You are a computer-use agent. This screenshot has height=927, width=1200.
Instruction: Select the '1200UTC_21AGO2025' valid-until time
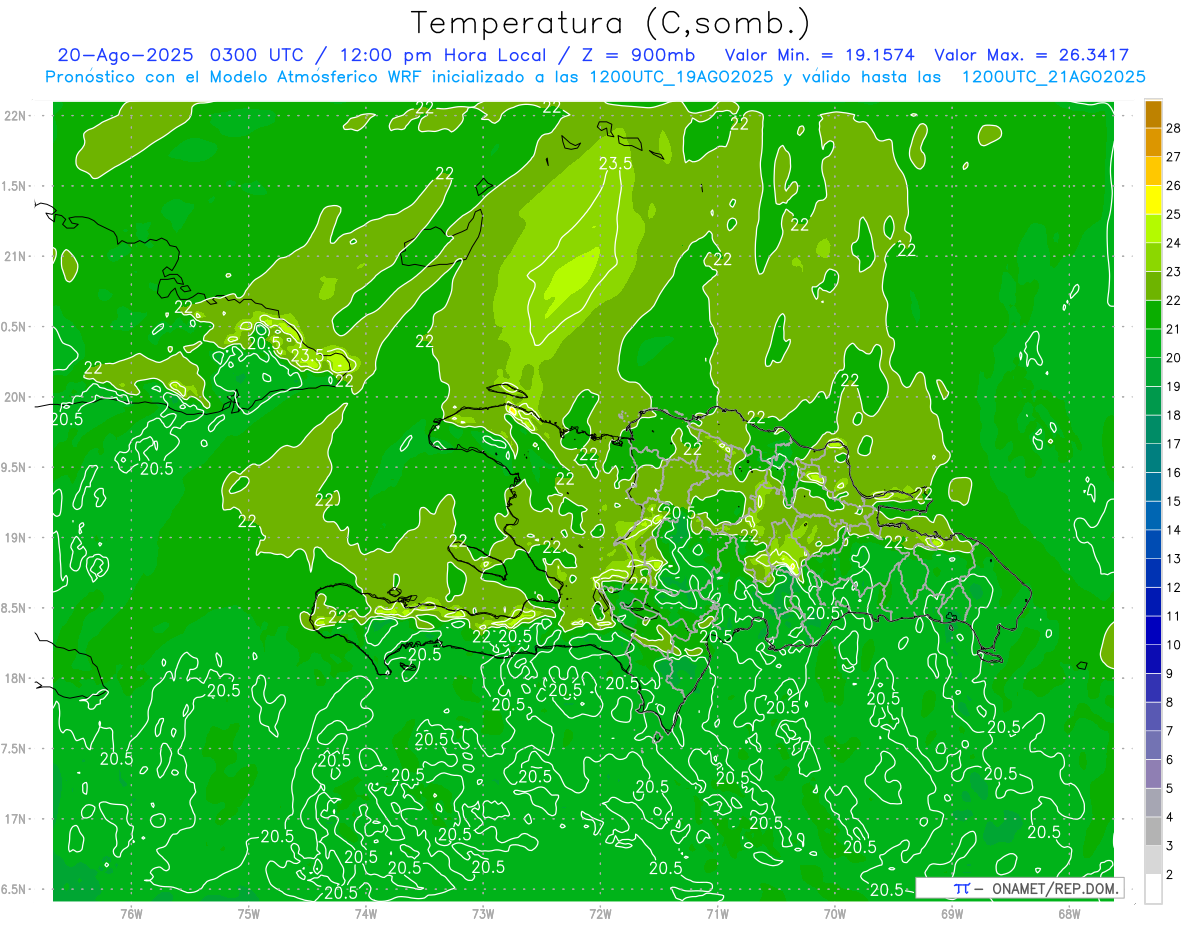[x=1053, y=77]
